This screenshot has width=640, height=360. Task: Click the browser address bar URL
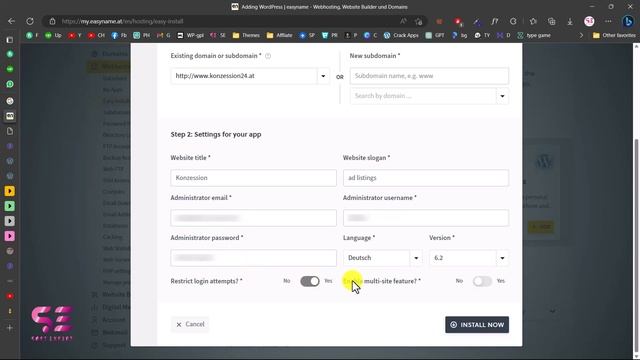click(x=122, y=21)
